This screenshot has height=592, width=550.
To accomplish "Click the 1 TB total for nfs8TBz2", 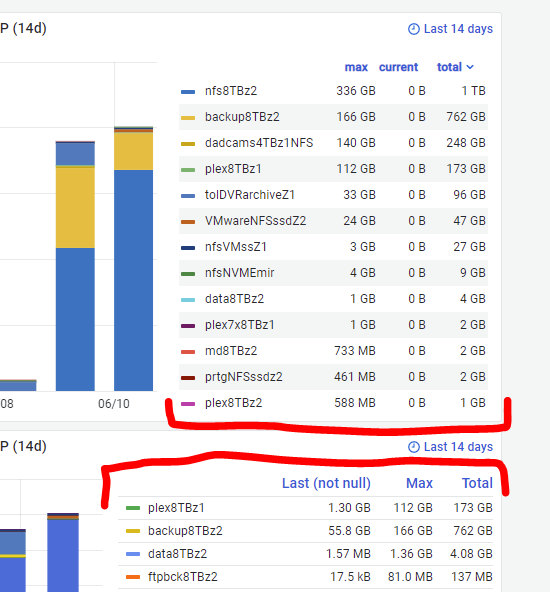I will pos(473,91).
